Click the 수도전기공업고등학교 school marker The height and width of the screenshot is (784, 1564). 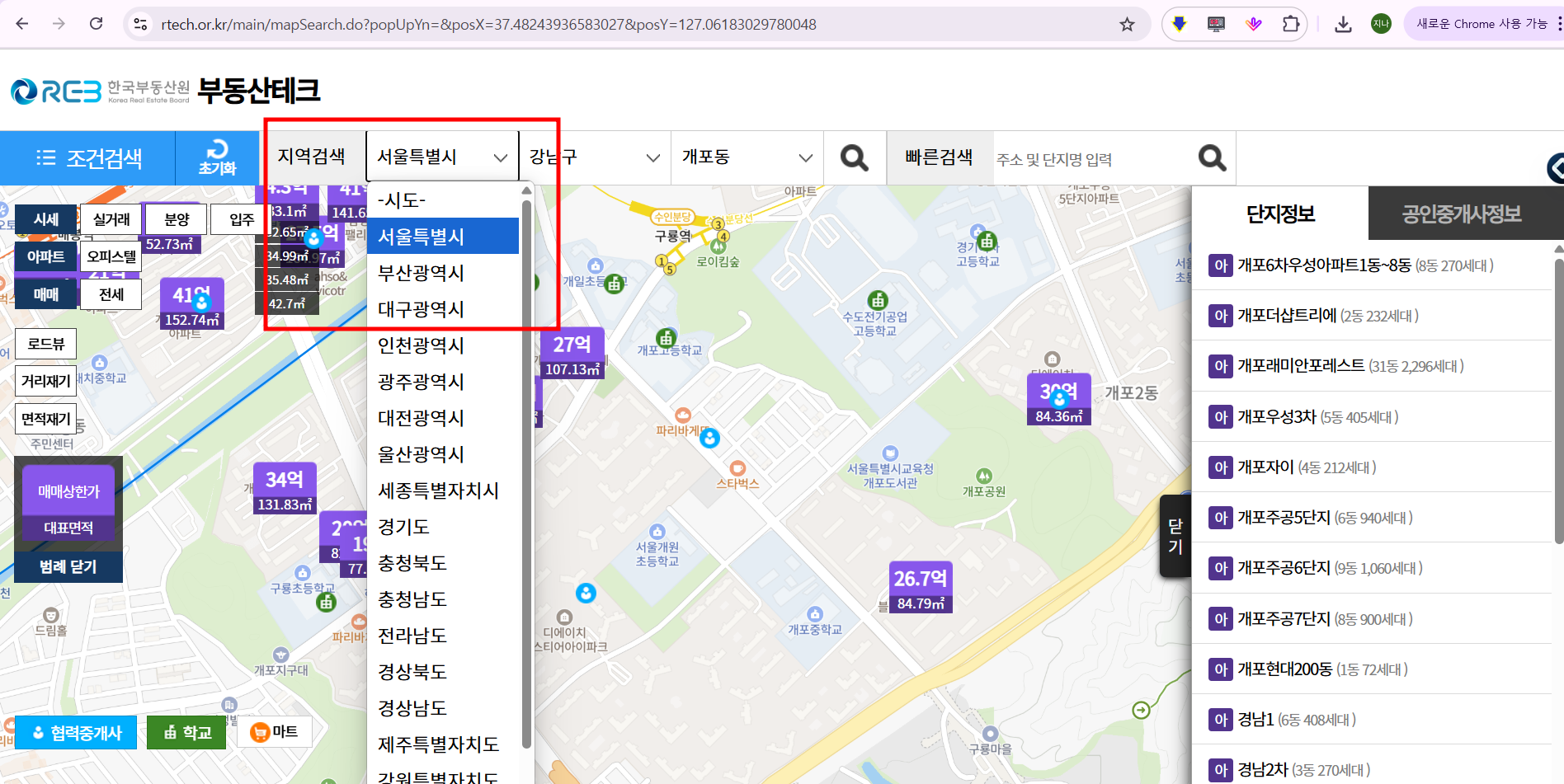878,300
